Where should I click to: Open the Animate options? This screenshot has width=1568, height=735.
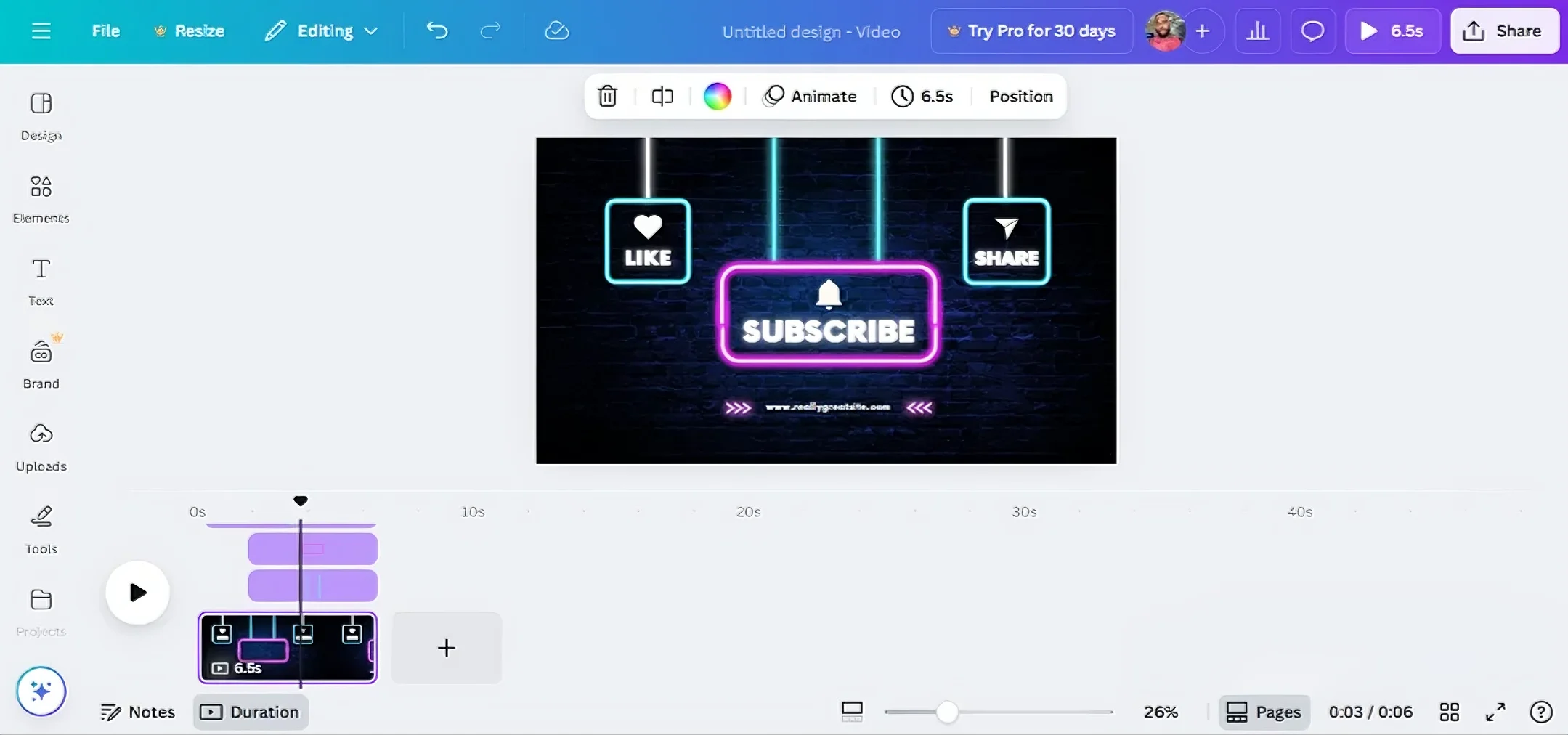pyautogui.click(x=810, y=96)
